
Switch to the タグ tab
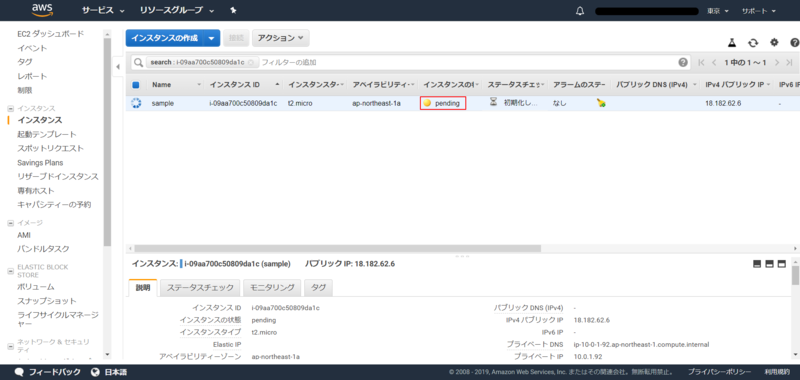pos(318,288)
